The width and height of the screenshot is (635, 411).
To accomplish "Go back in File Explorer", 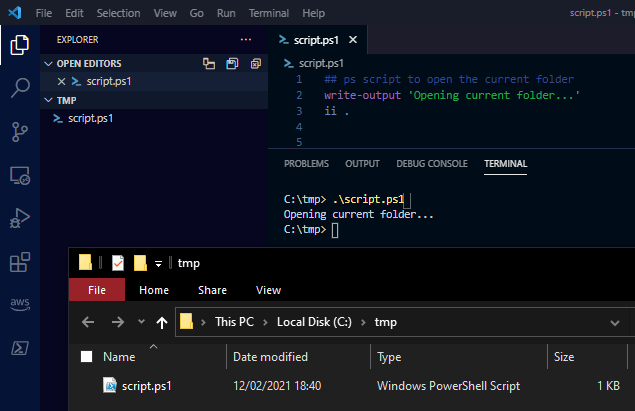I will (x=88, y=322).
